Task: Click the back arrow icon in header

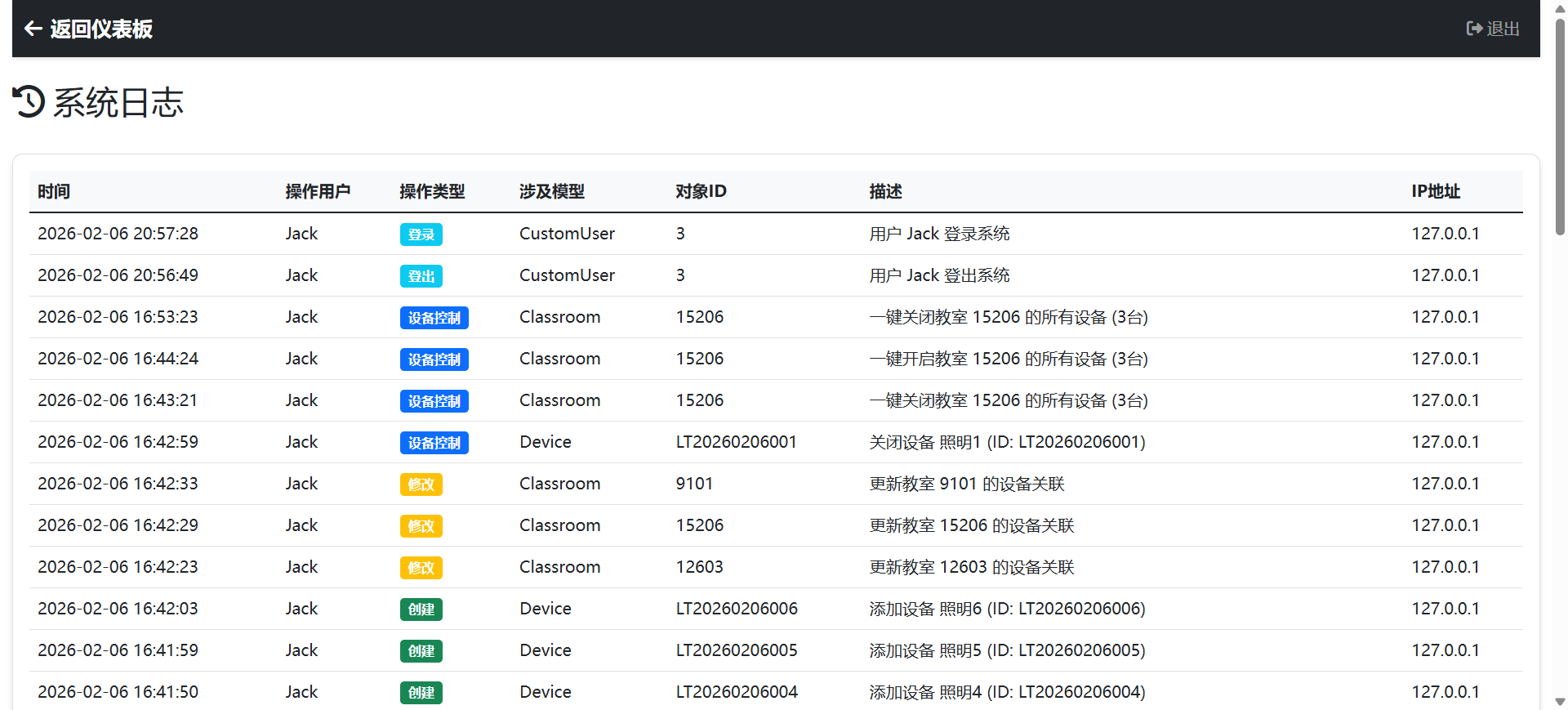Action: tap(33, 29)
